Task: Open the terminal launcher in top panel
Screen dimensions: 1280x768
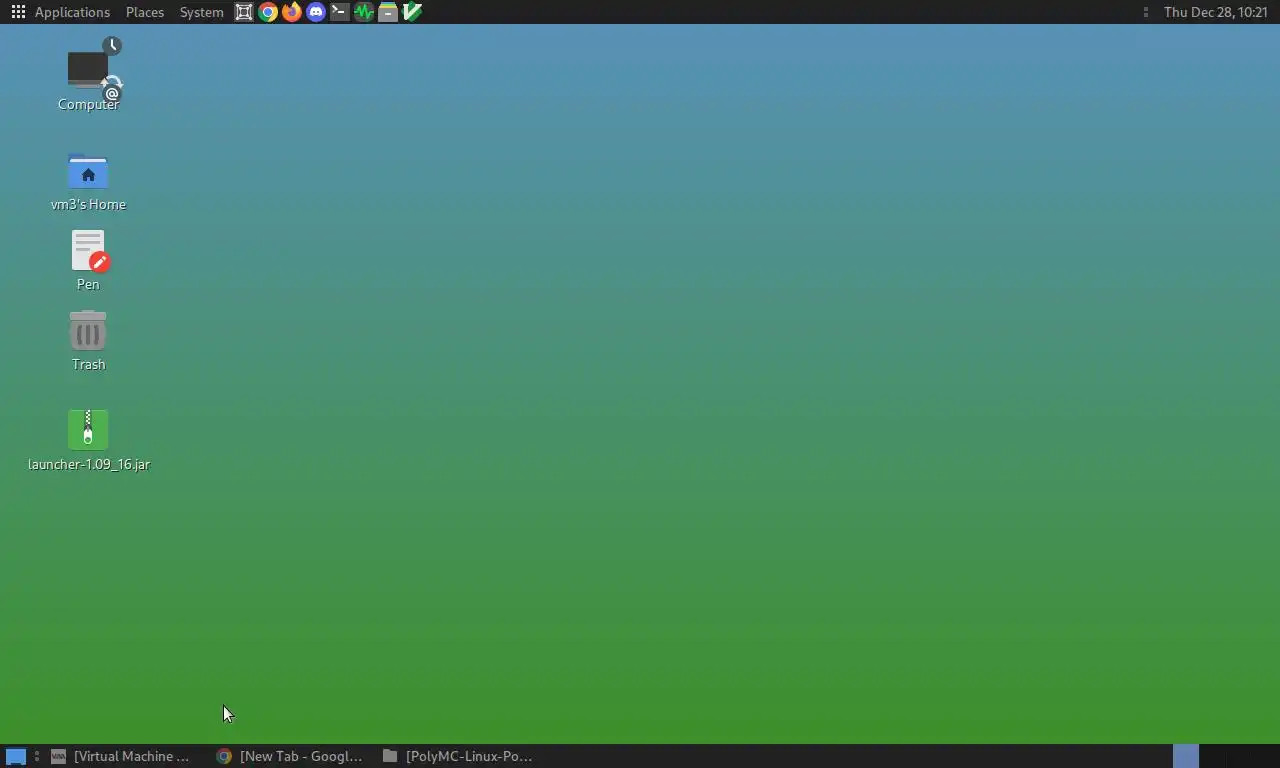Action: click(x=340, y=12)
